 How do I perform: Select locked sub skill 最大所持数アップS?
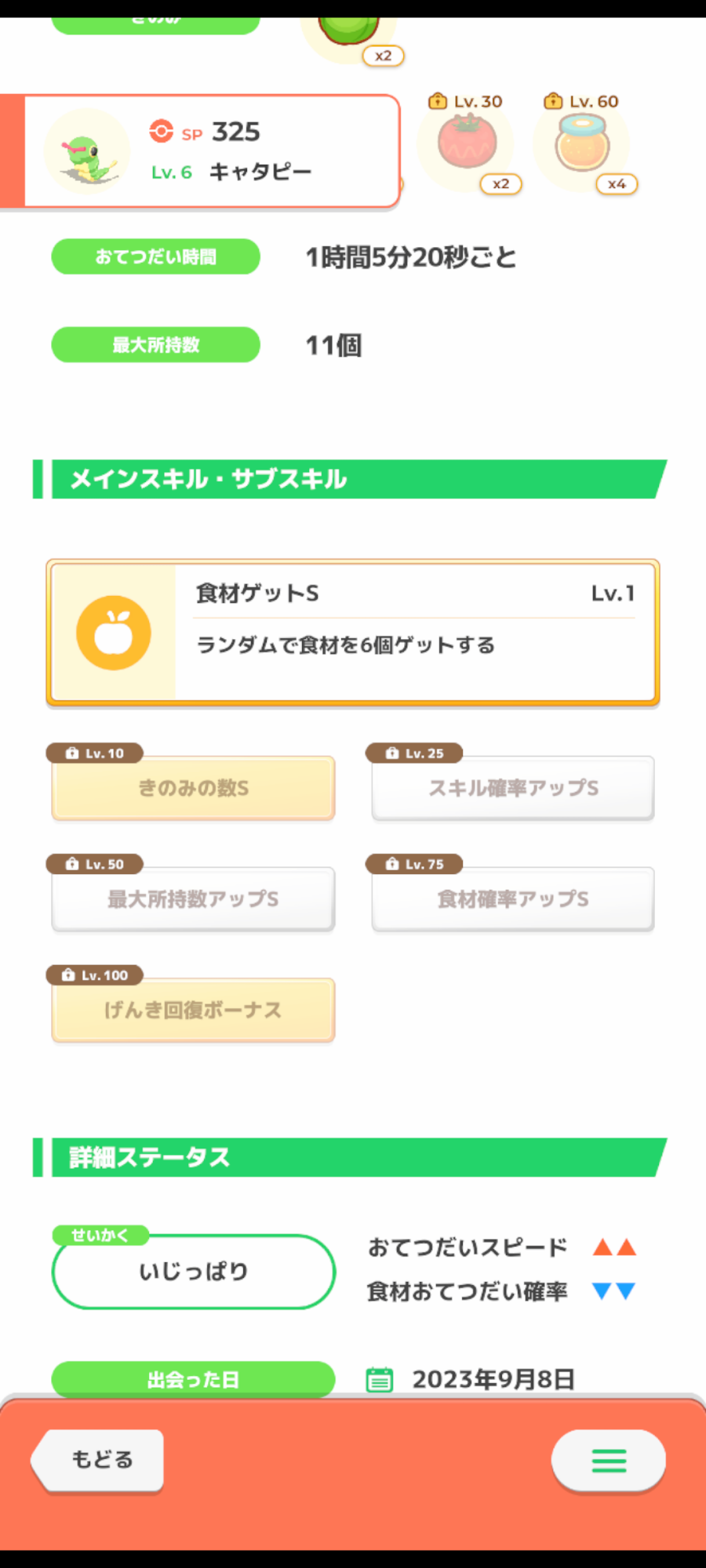pos(194,899)
